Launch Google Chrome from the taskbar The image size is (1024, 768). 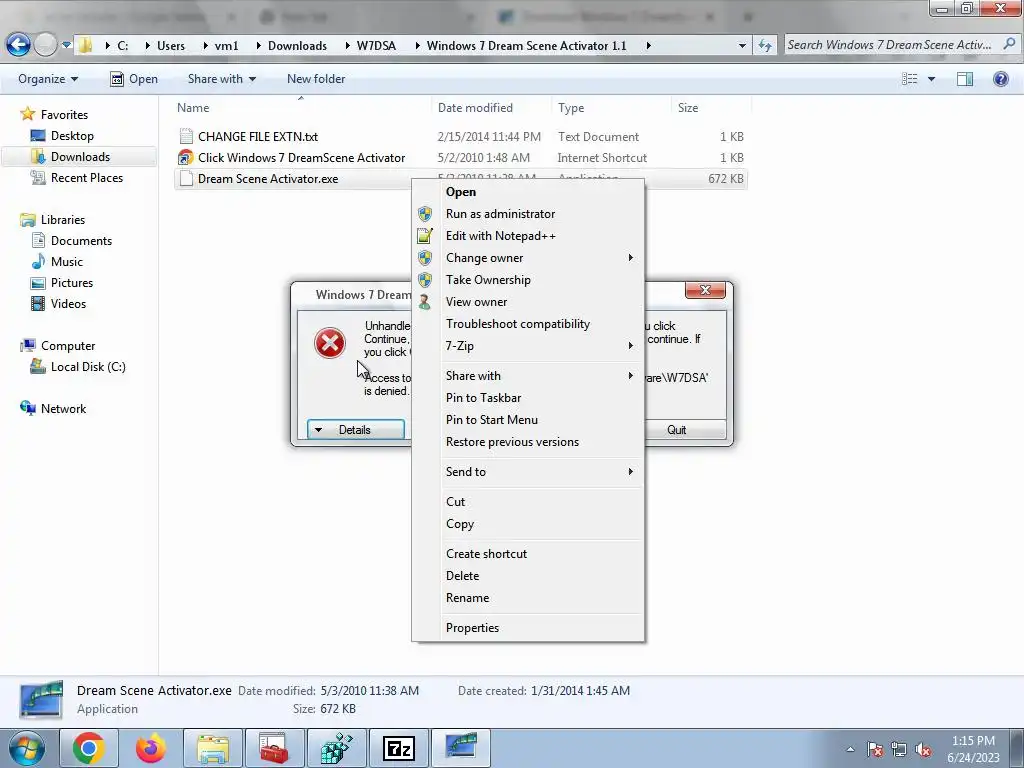coord(89,748)
